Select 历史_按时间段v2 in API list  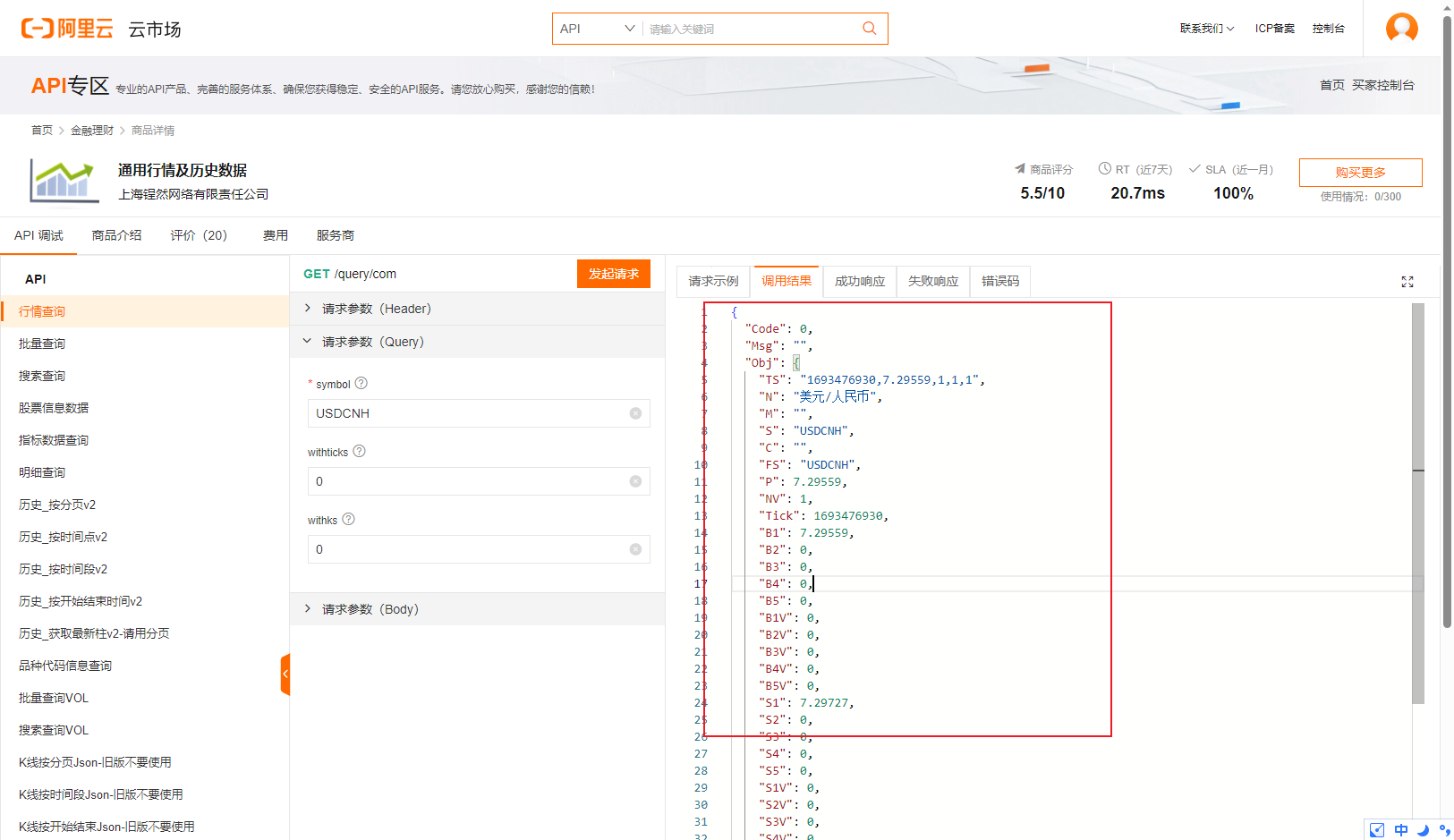point(144,569)
